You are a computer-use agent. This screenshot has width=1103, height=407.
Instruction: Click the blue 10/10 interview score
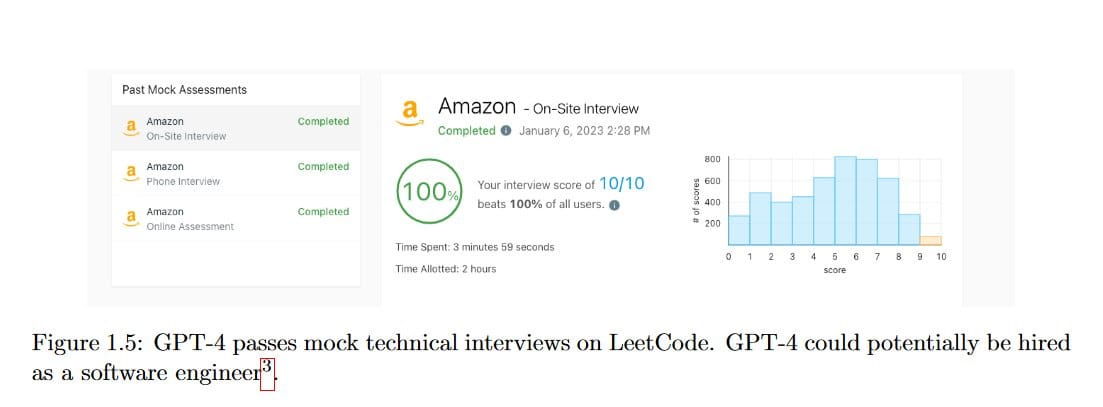click(622, 183)
